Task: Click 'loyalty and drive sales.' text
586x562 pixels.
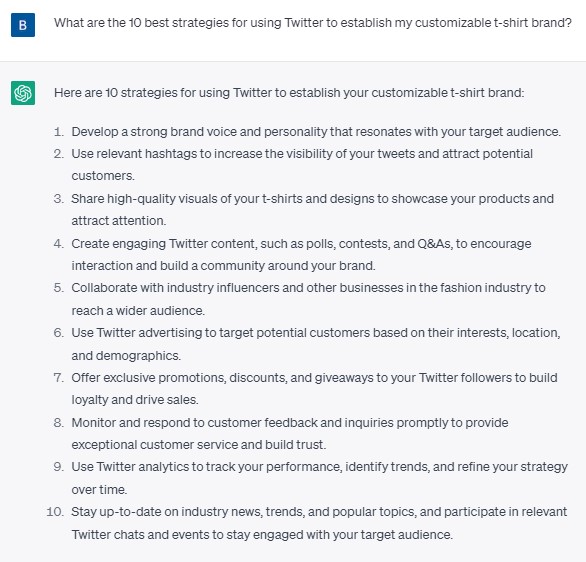Action: coord(135,400)
